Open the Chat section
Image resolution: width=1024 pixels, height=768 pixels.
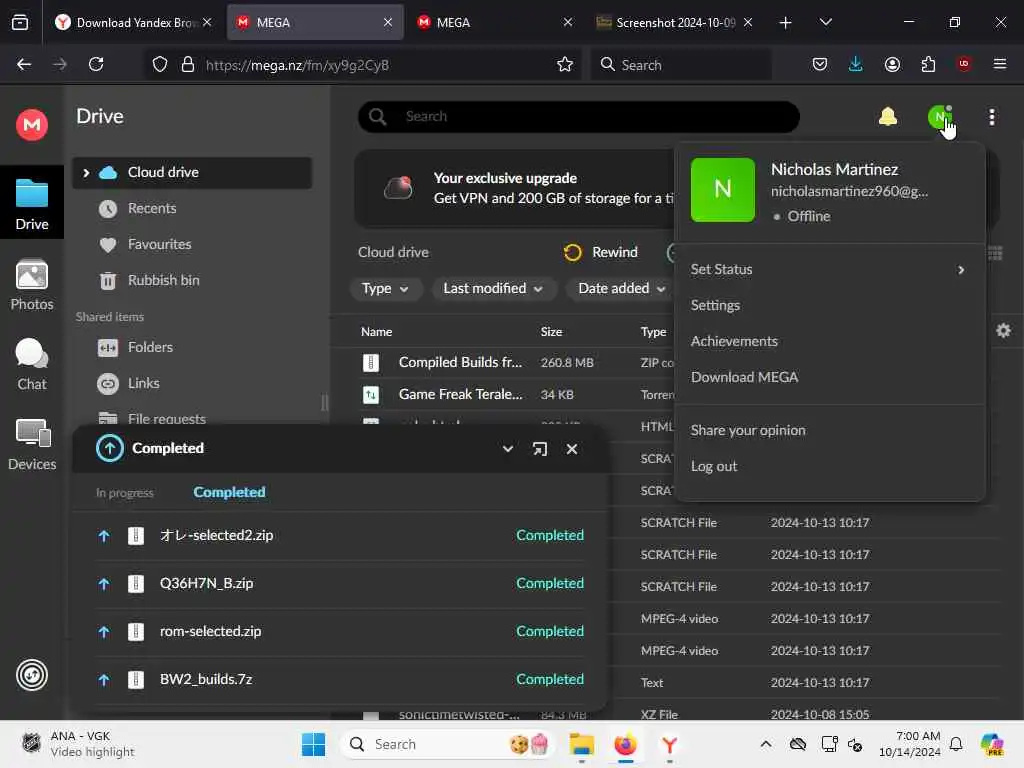point(31,364)
